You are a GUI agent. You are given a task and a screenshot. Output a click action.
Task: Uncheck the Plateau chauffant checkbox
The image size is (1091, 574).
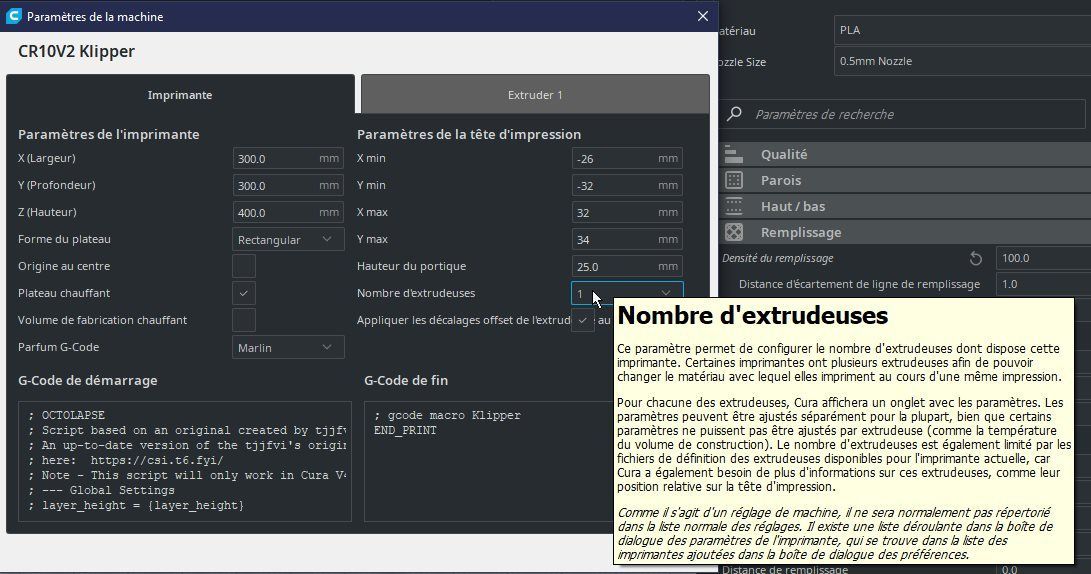(x=244, y=293)
